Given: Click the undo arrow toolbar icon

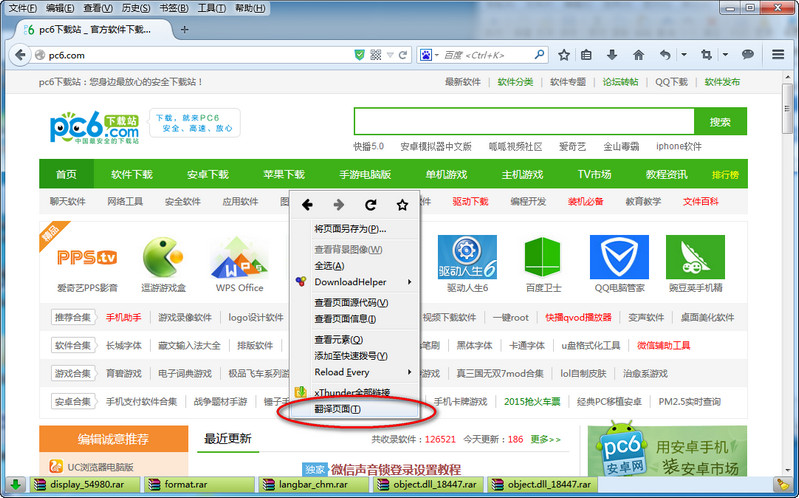Looking at the screenshot, I should coord(665,55).
